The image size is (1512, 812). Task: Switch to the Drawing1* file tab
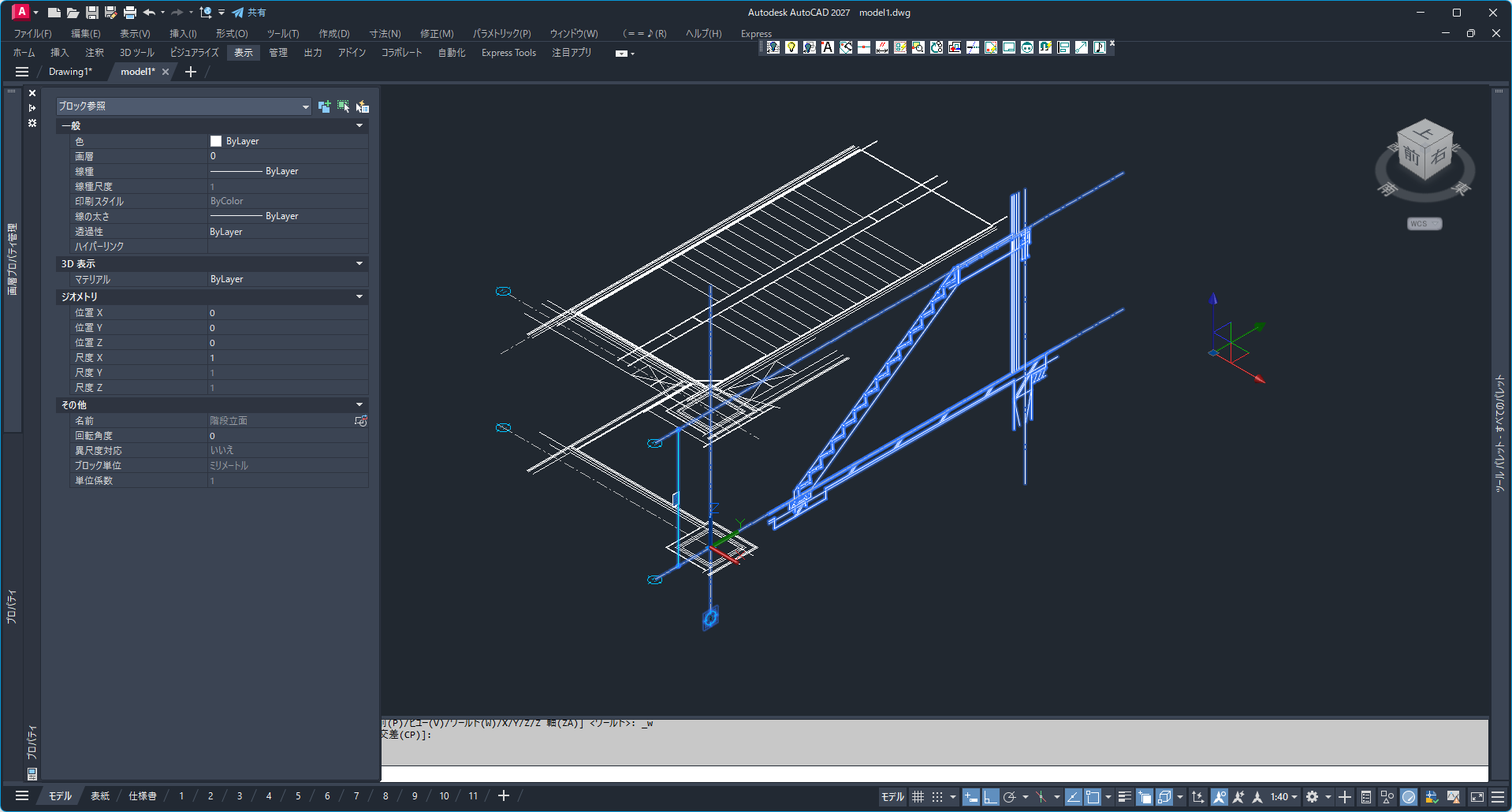click(x=70, y=72)
